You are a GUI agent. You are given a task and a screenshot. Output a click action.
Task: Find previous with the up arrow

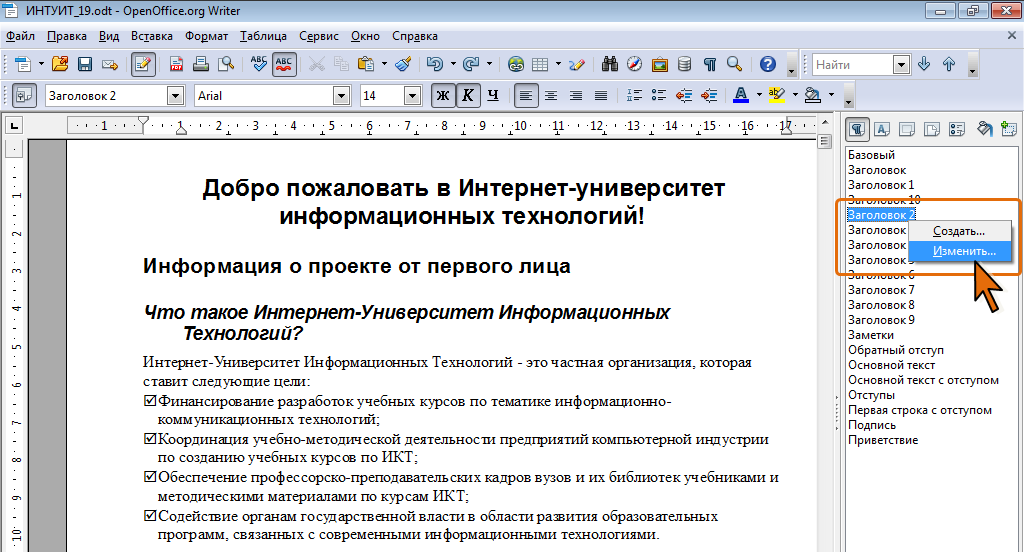(x=949, y=64)
